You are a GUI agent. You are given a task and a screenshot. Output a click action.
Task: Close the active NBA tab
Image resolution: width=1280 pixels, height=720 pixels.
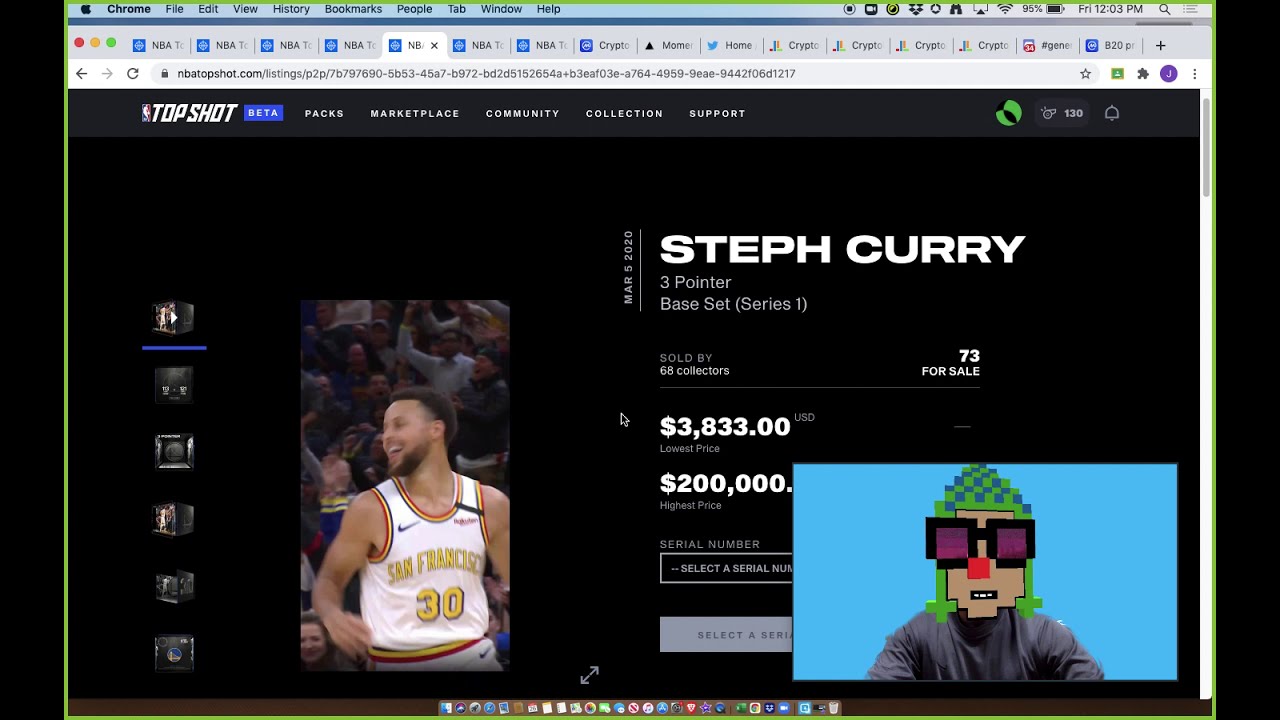434,45
